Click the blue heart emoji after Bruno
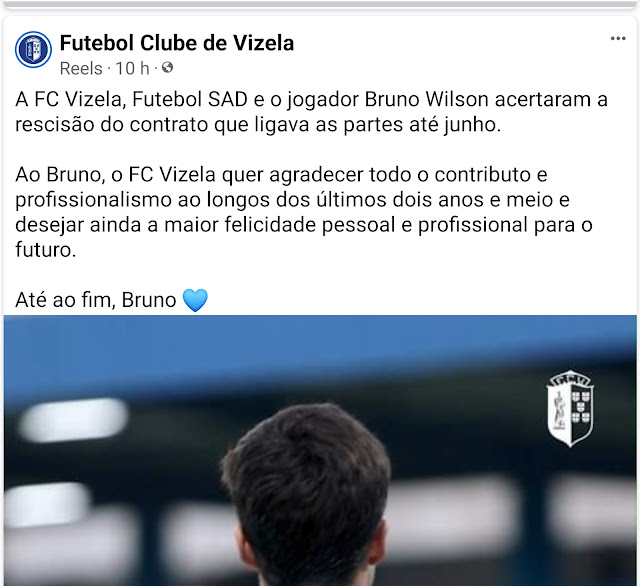The image size is (640, 586). tap(195, 300)
